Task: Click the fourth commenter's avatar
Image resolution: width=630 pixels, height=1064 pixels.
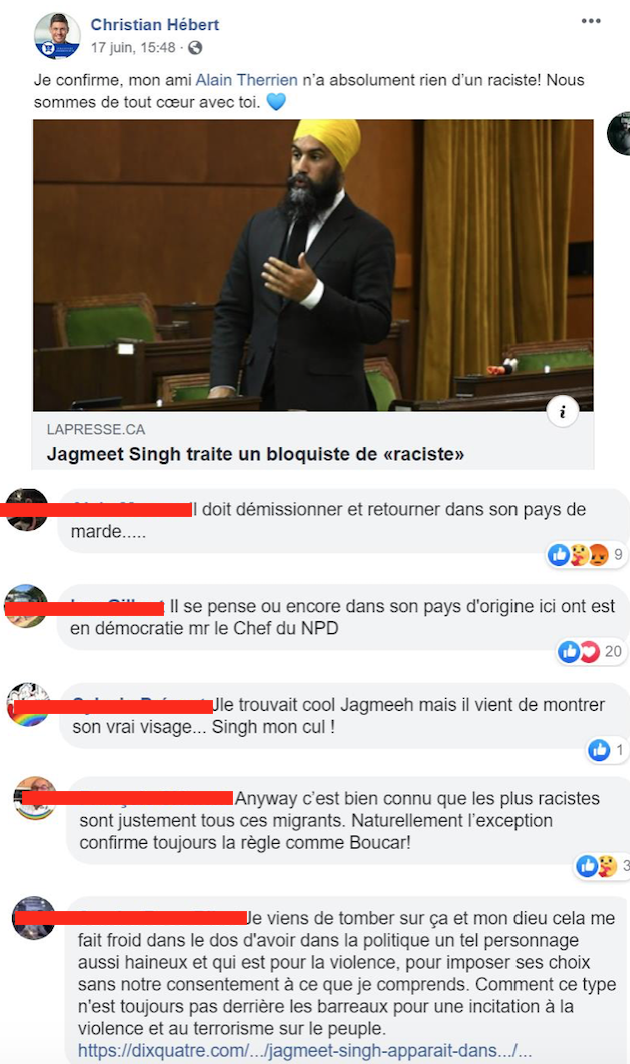Action: [35, 798]
